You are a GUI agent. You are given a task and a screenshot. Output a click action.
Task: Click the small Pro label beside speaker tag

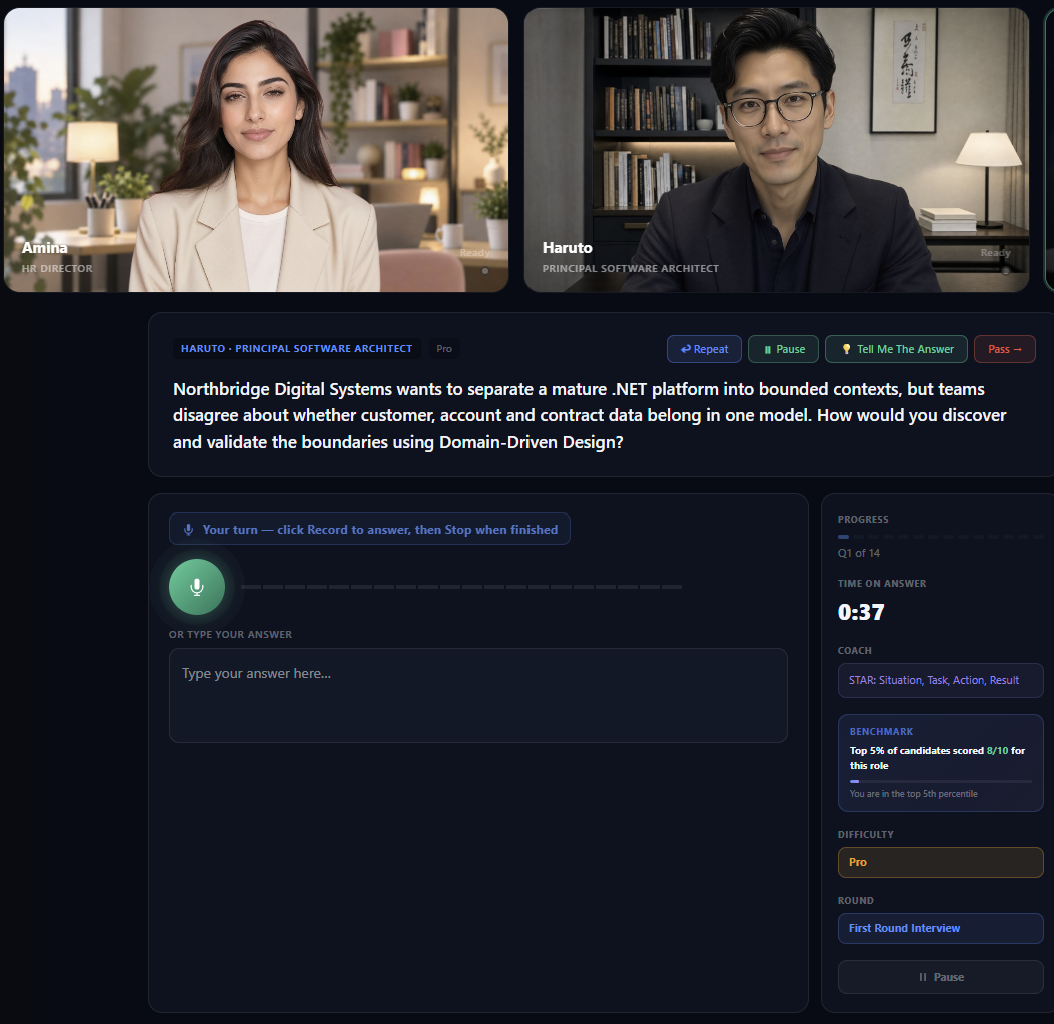pos(444,348)
